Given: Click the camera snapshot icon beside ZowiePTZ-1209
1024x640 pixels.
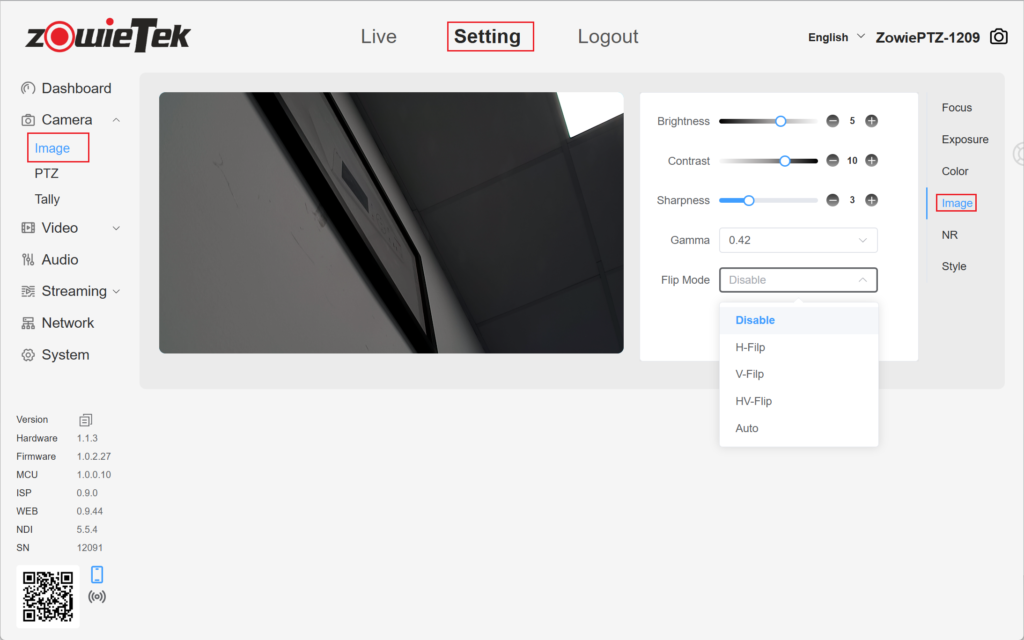Looking at the screenshot, I should click(998, 37).
